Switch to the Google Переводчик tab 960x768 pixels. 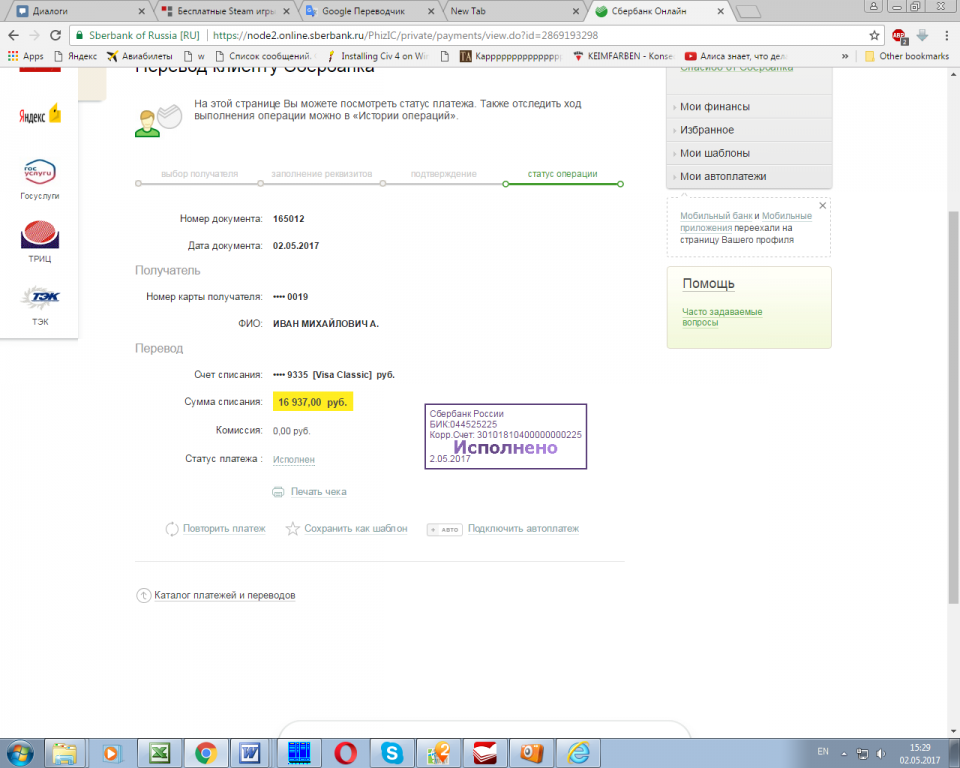pyautogui.click(x=369, y=11)
